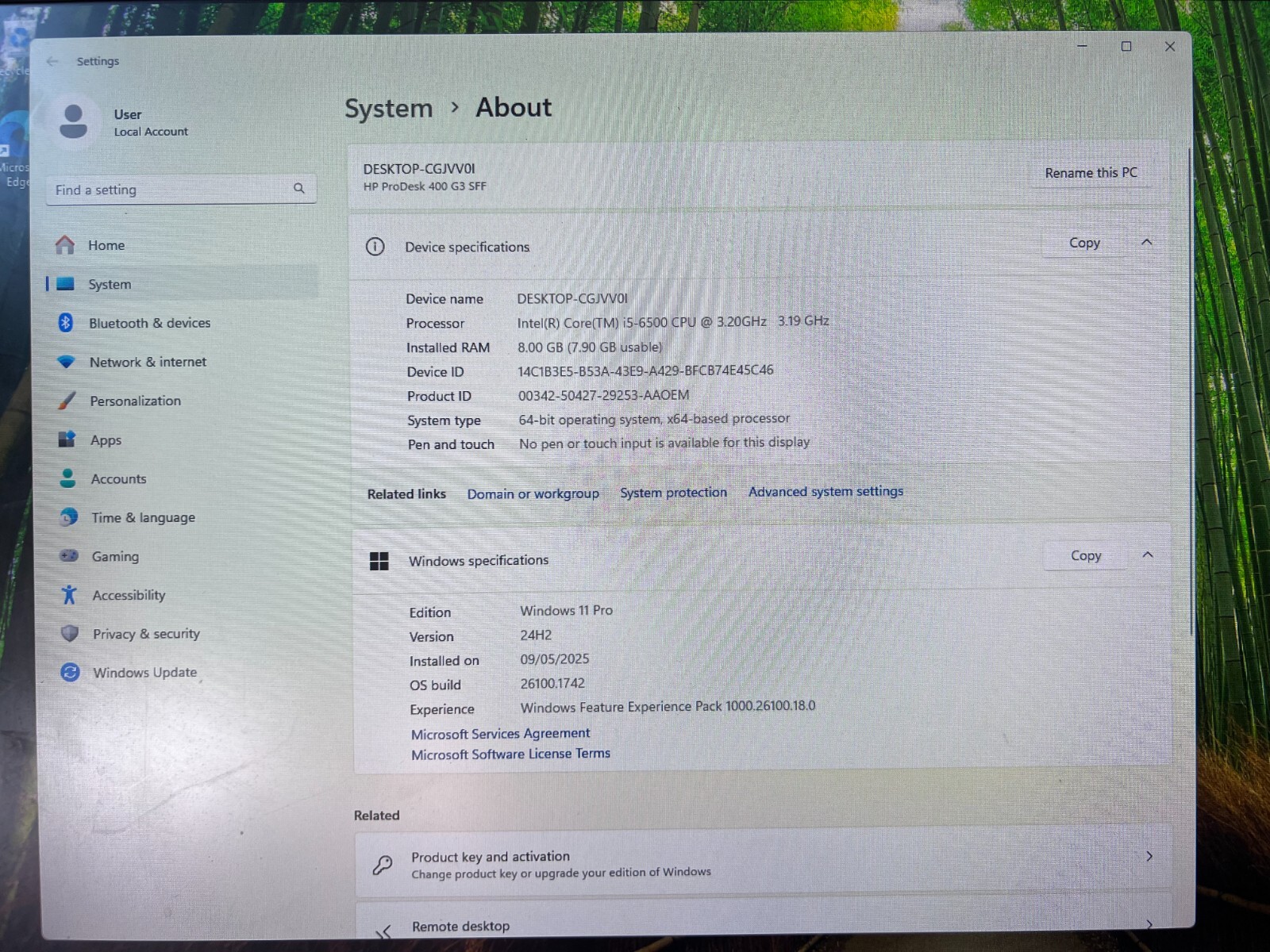This screenshot has width=1270, height=952.
Task: Click the Network wifi icon
Action: click(66, 362)
